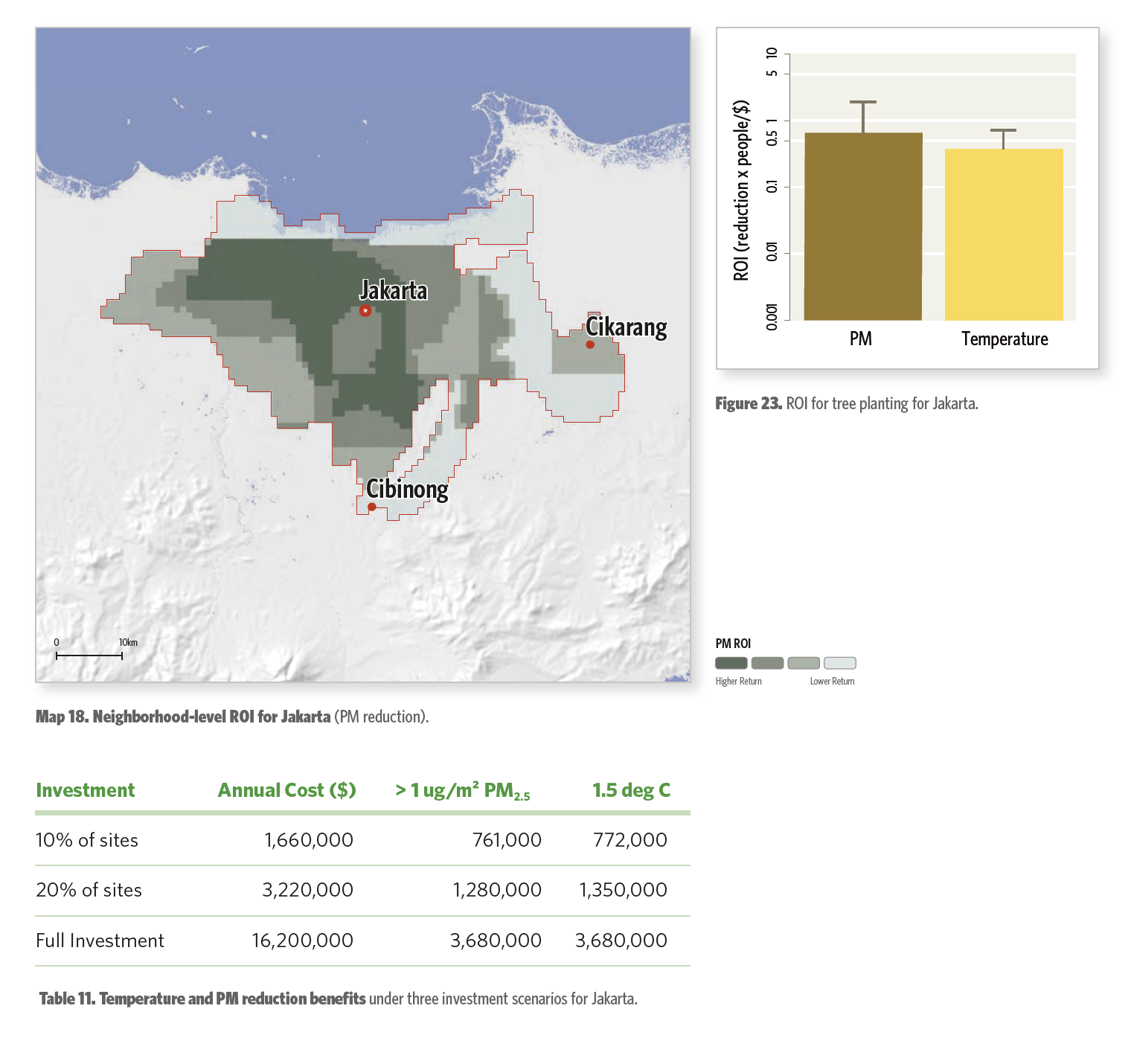Click the Table 11 caption text
This screenshot has height=1064, width=1131.
tap(338, 999)
